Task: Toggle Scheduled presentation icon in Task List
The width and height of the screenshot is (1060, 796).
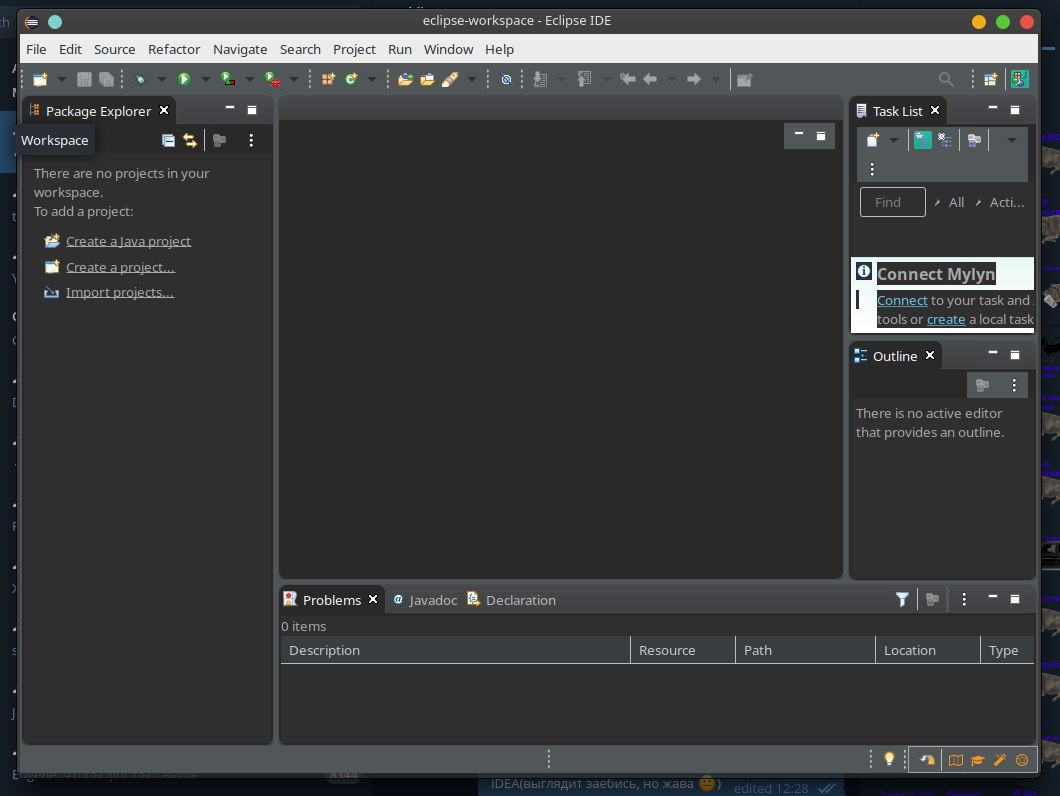Action: 945,140
